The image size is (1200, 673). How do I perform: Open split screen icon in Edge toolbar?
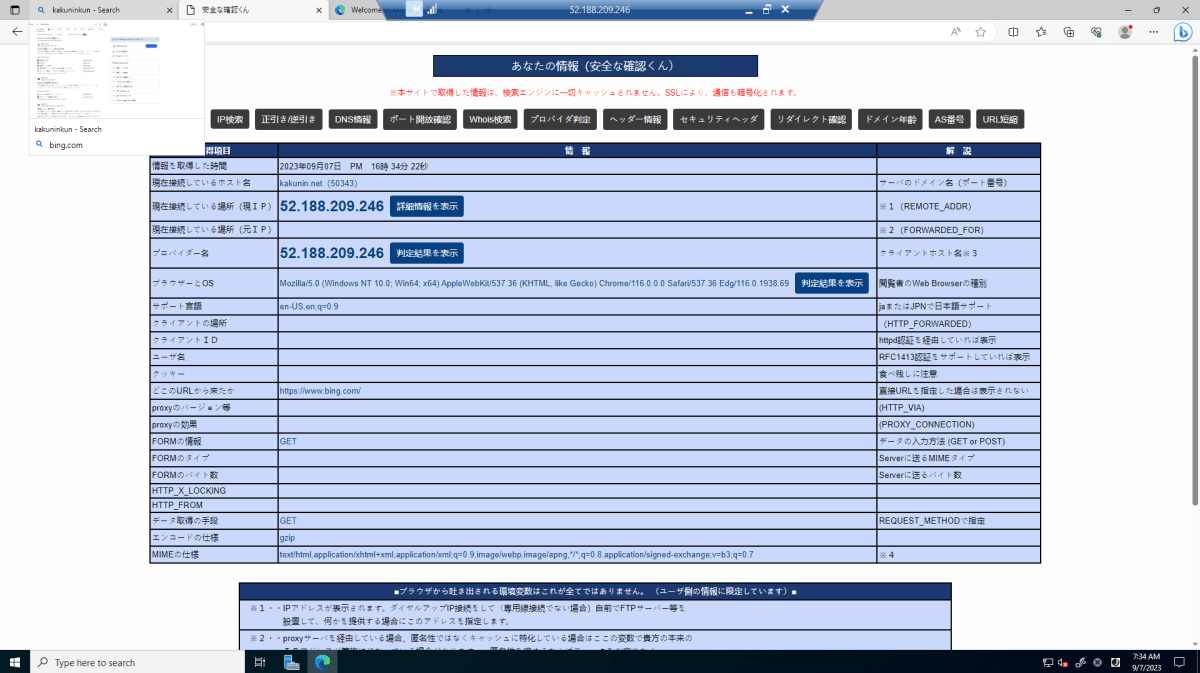click(1014, 32)
